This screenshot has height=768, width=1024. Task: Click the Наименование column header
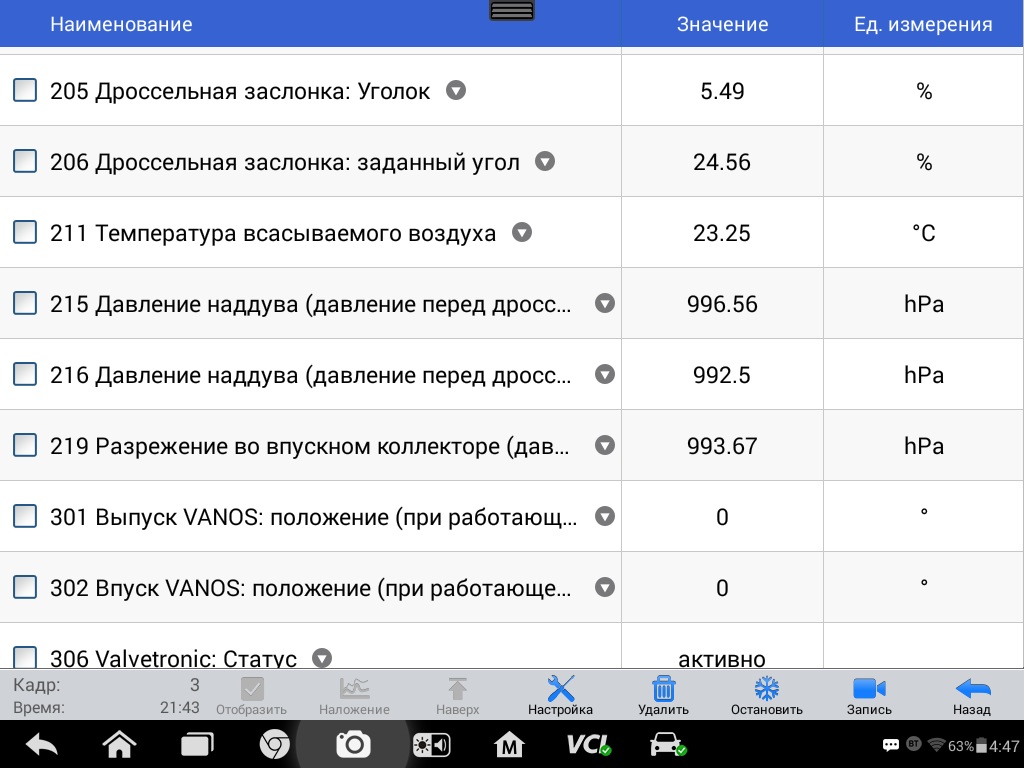click(x=121, y=24)
